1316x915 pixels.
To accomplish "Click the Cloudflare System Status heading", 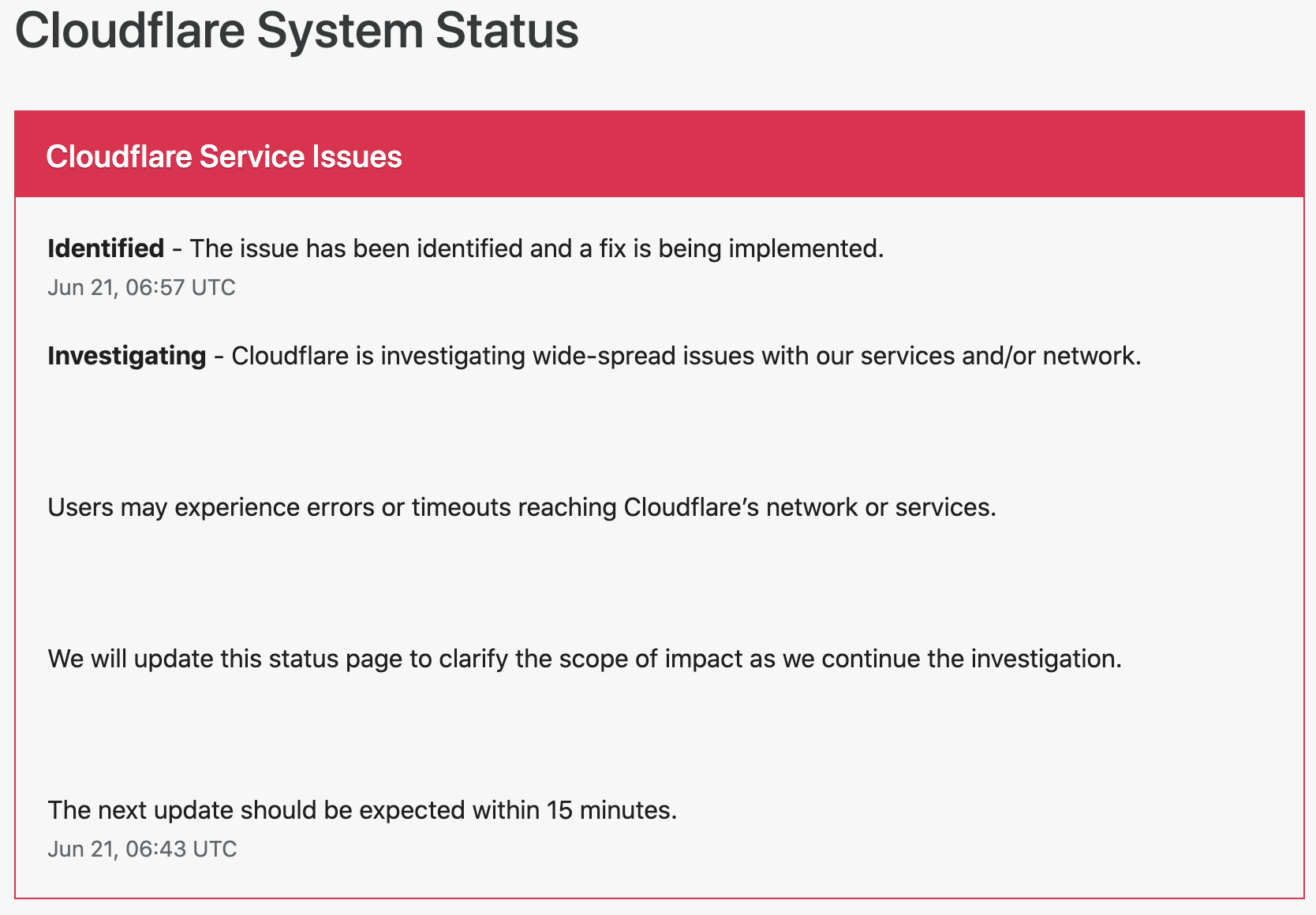I will pos(297,32).
